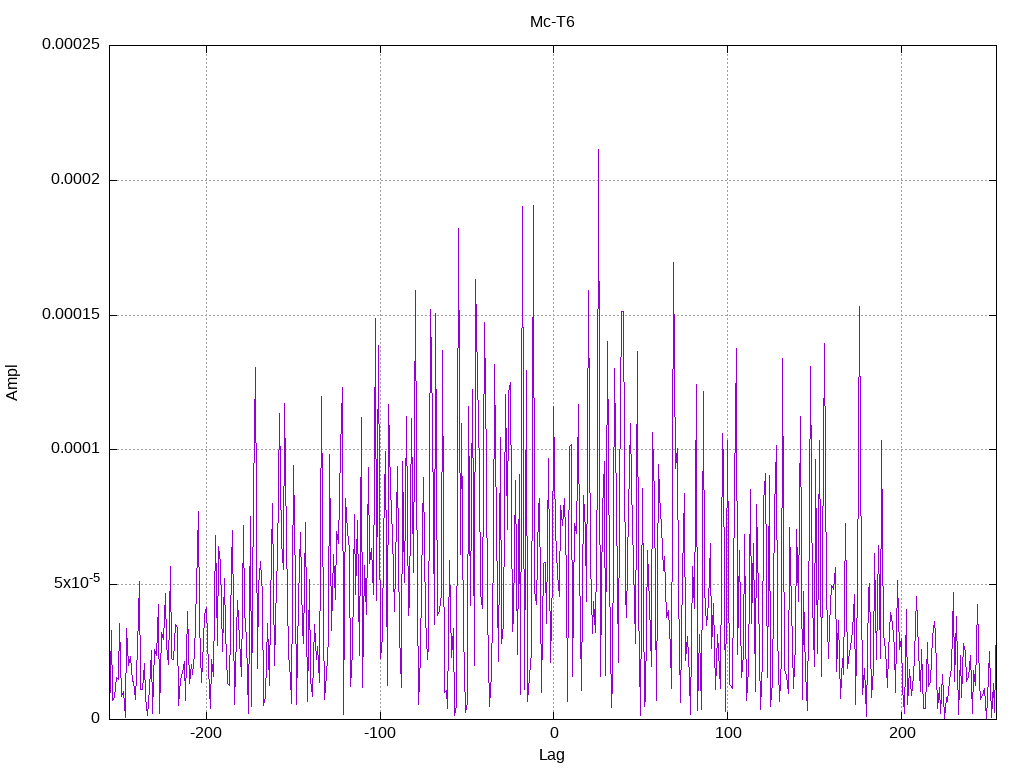
Task: Click the 0.00025 y-axis tick label
Action: (x=71, y=44)
